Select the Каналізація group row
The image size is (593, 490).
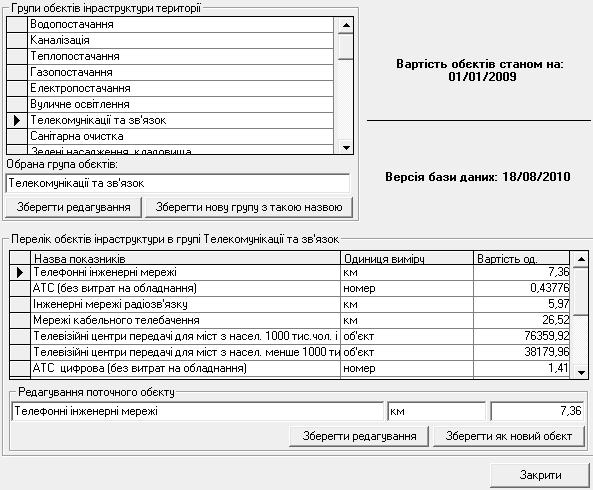pyautogui.click(x=181, y=40)
